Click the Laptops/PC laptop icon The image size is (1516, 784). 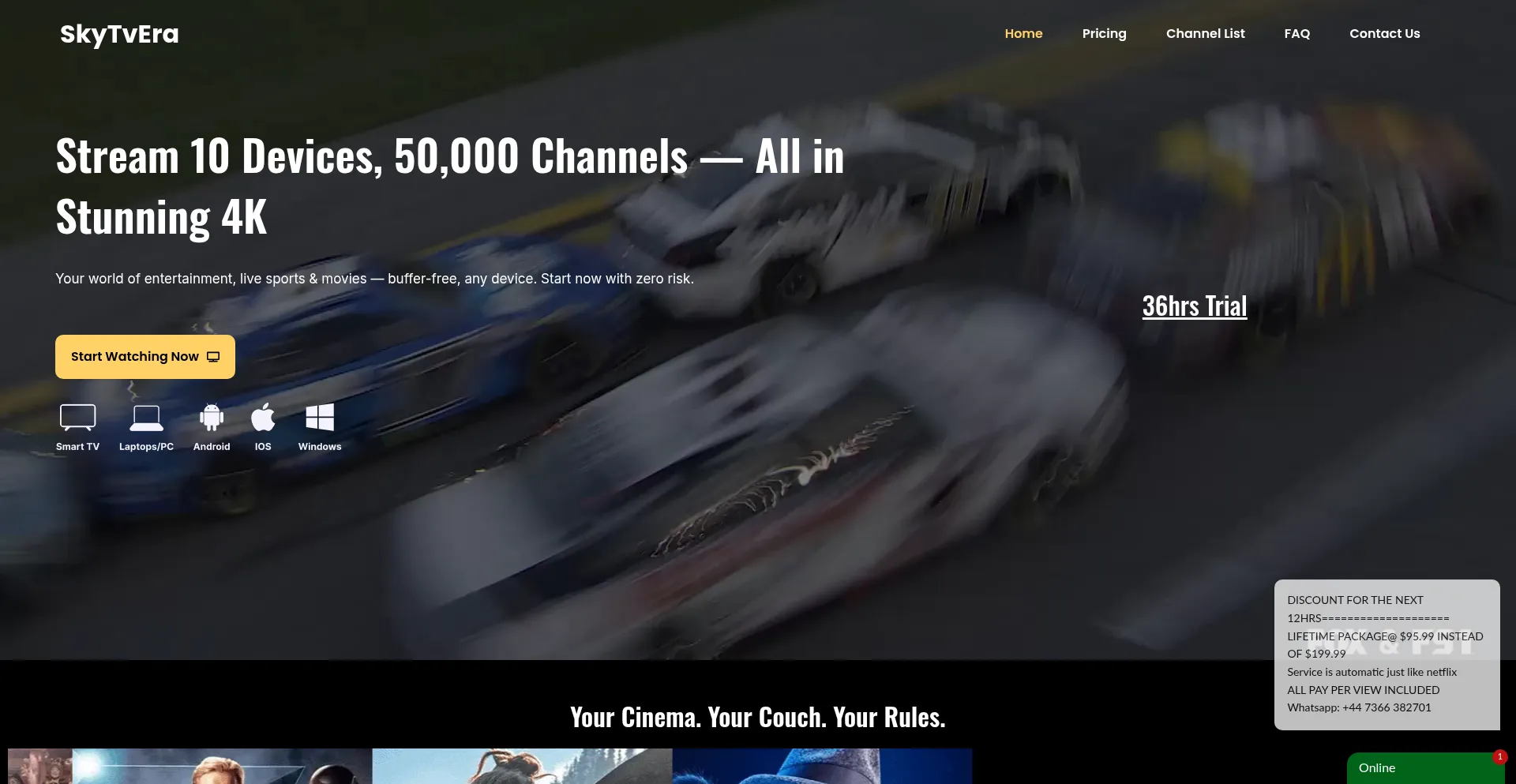tap(146, 417)
